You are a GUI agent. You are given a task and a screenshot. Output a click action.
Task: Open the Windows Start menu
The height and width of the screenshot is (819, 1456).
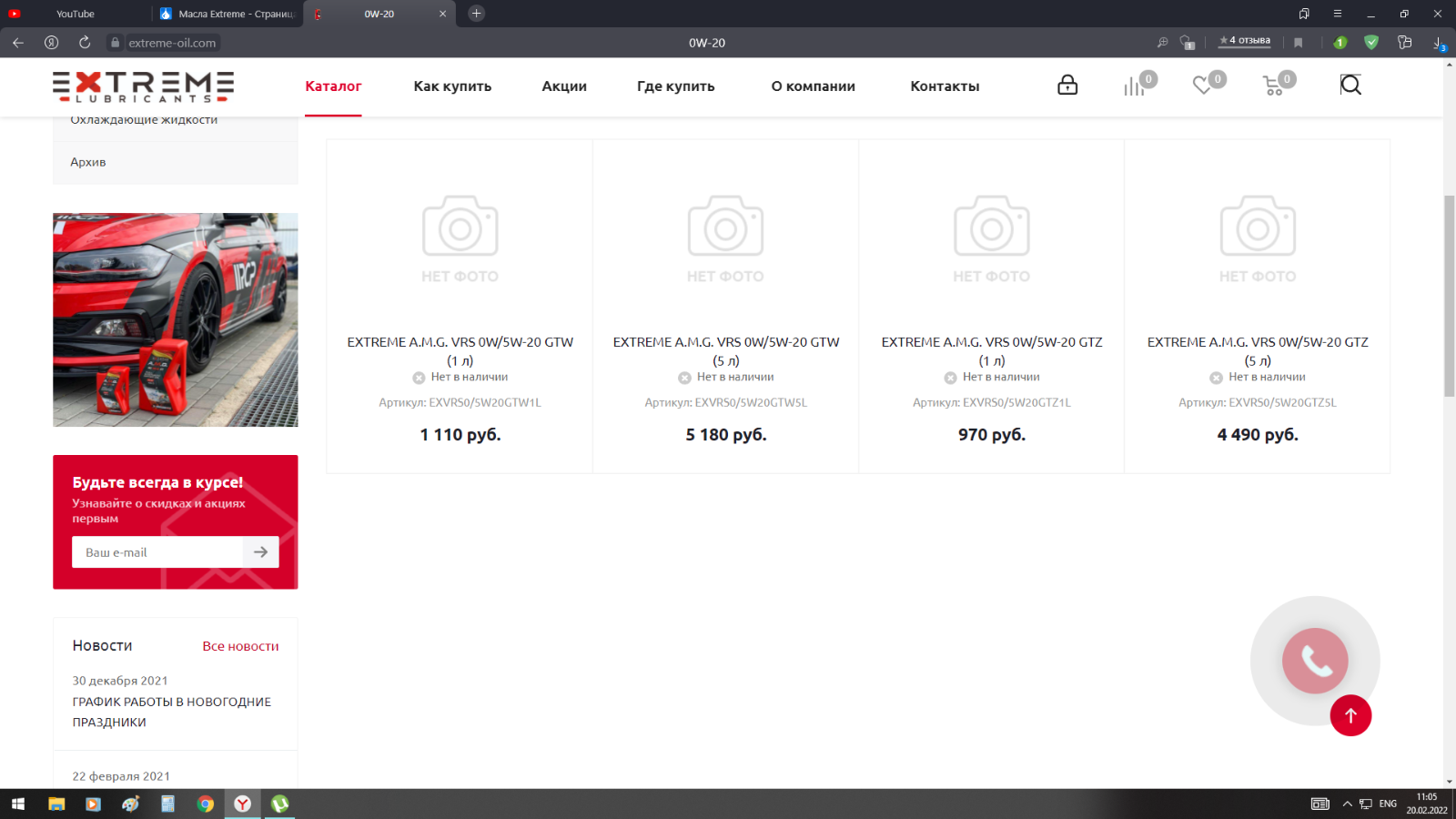(18, 804)
